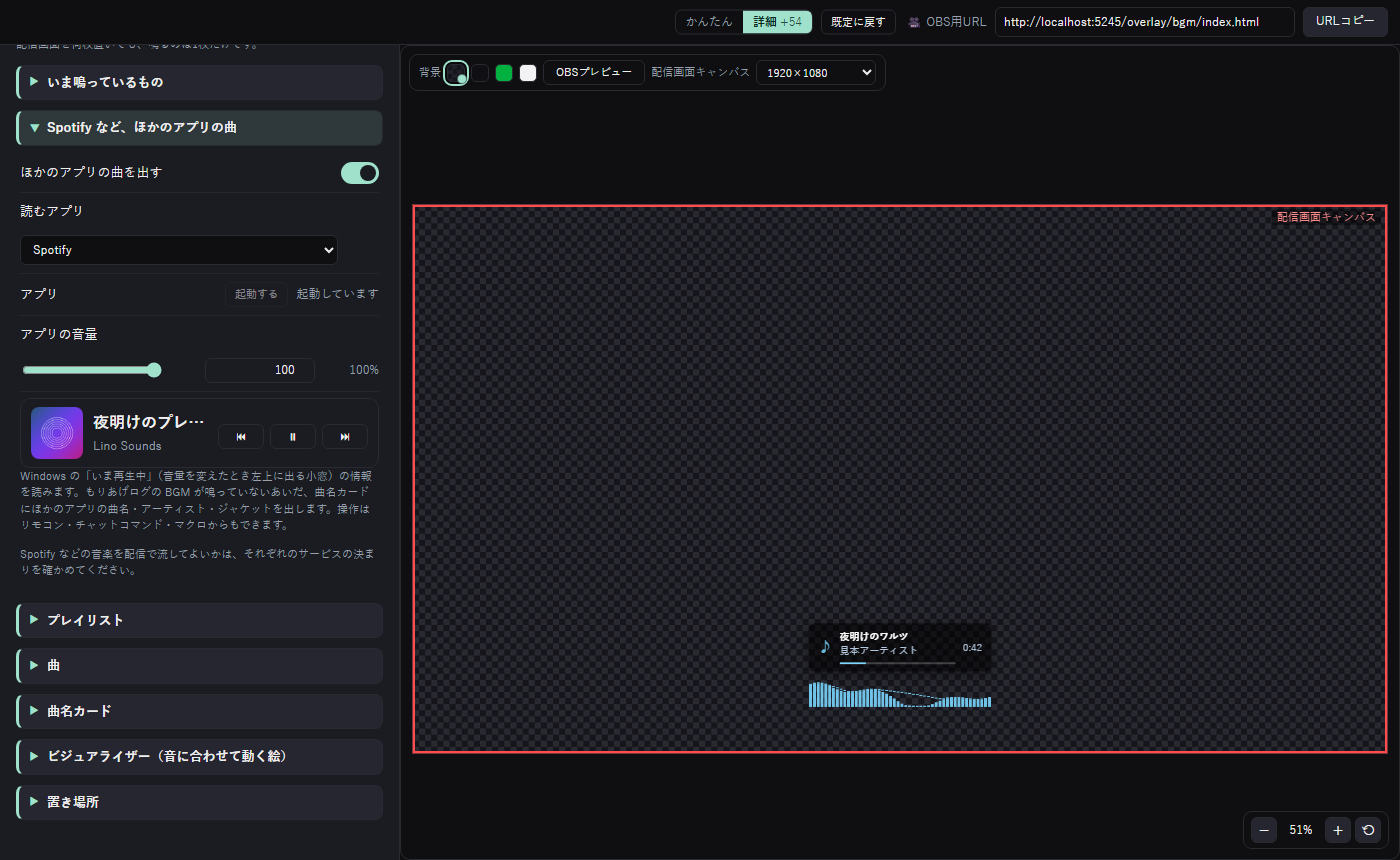The image size is (1400, 860).
Task: Reset canvas zoom with the circular arrow
Action: [1368, 830]
